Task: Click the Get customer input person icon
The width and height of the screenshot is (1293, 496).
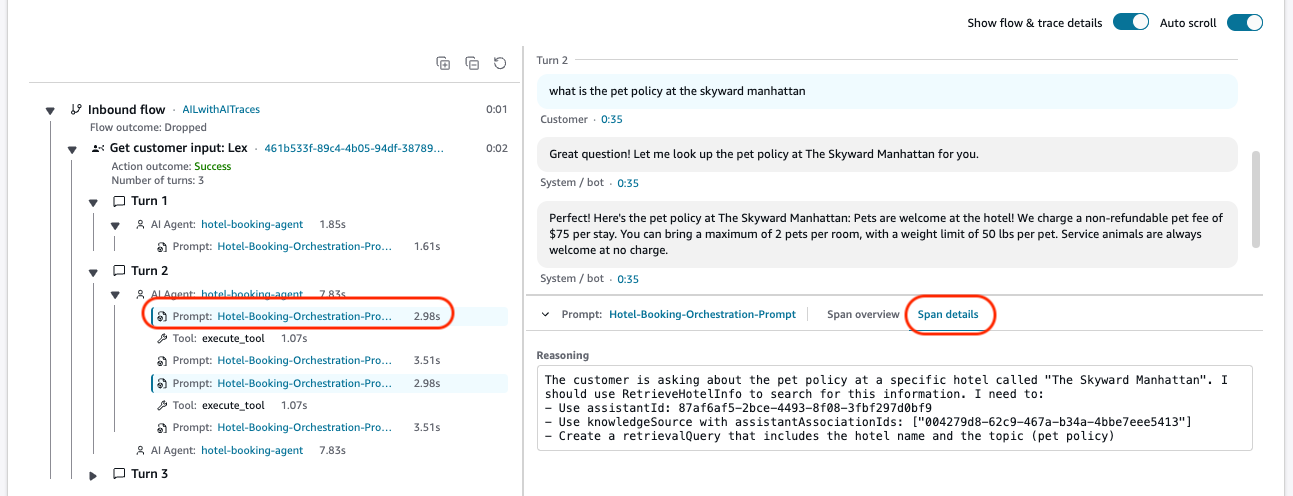Action: tap(98, 148)
